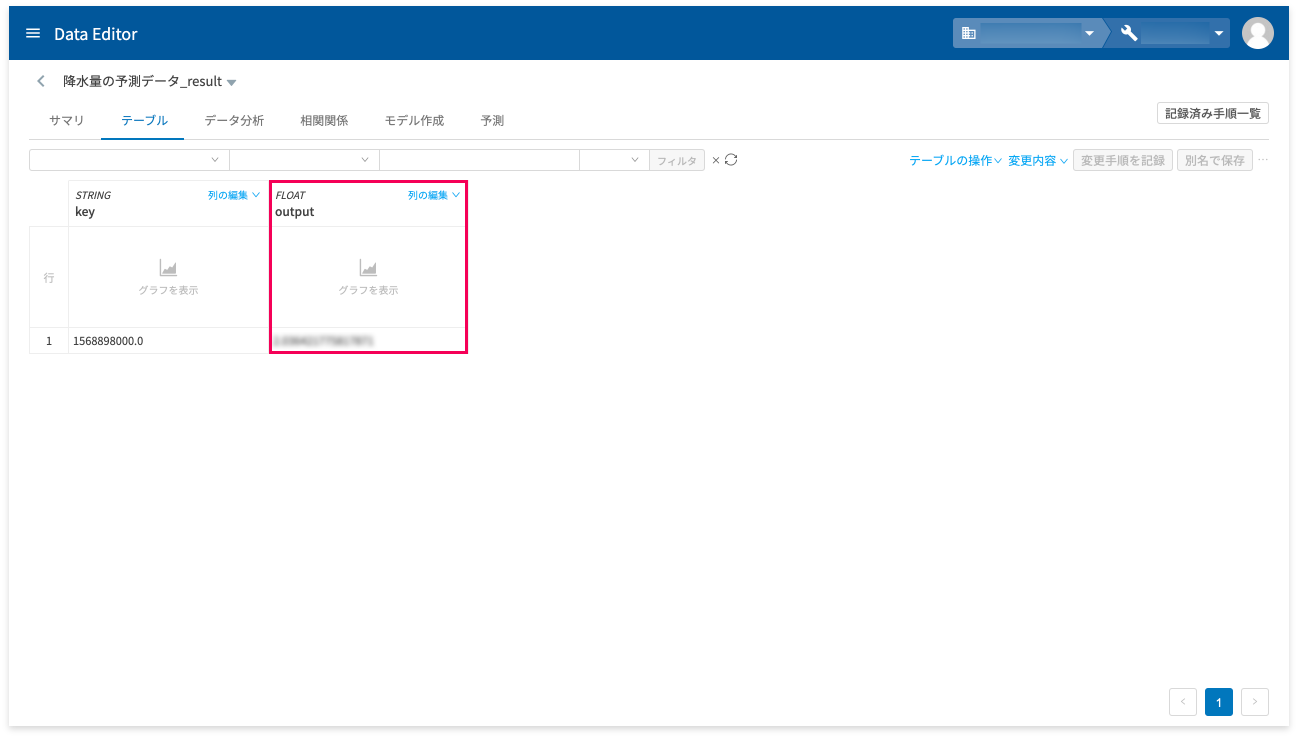Click the フィルタ button

pyautogui.click(x=677, y=160)
